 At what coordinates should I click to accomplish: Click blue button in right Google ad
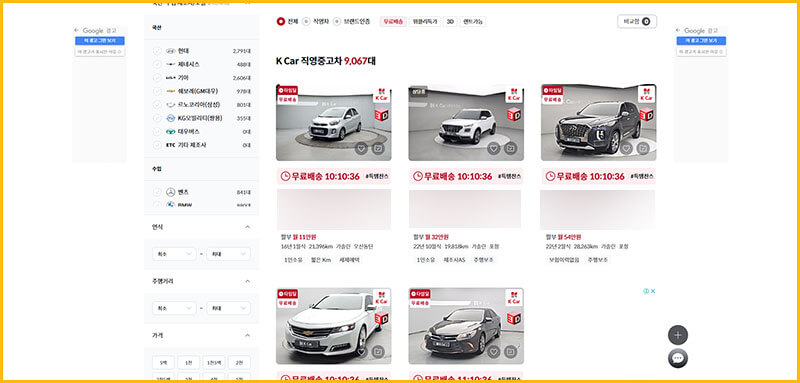[x=701, y=40]
